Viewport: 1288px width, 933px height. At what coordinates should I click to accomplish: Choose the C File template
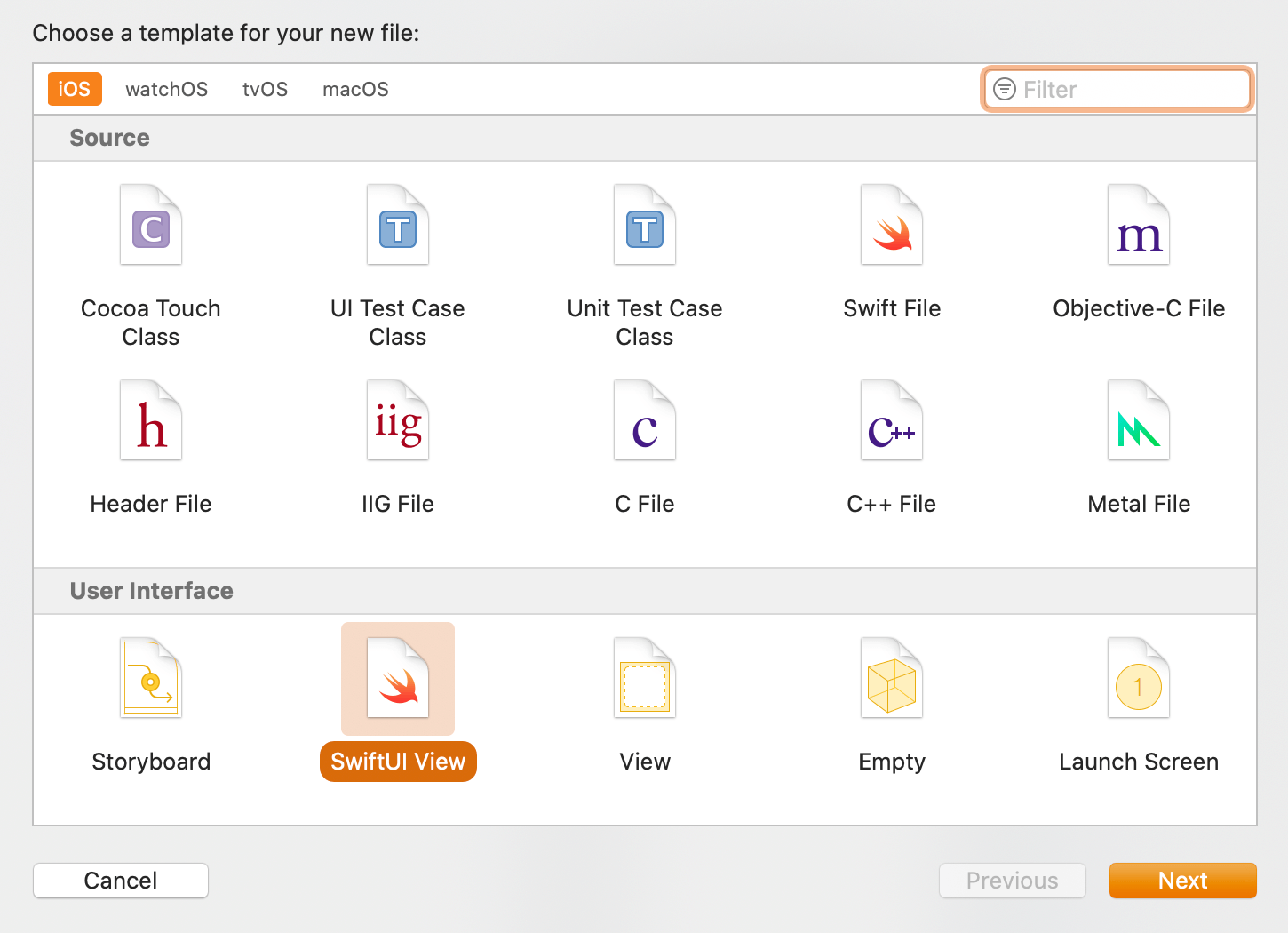645,421
